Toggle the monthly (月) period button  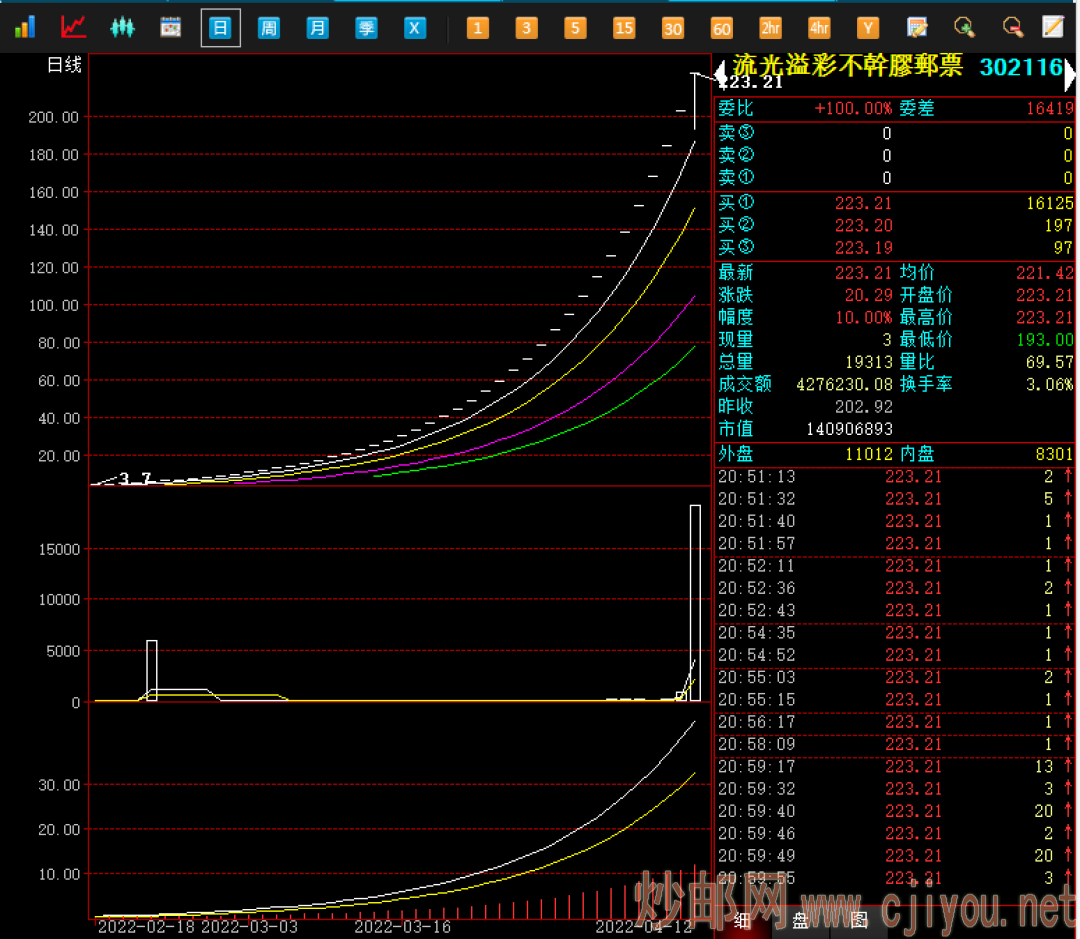(318, 27)
